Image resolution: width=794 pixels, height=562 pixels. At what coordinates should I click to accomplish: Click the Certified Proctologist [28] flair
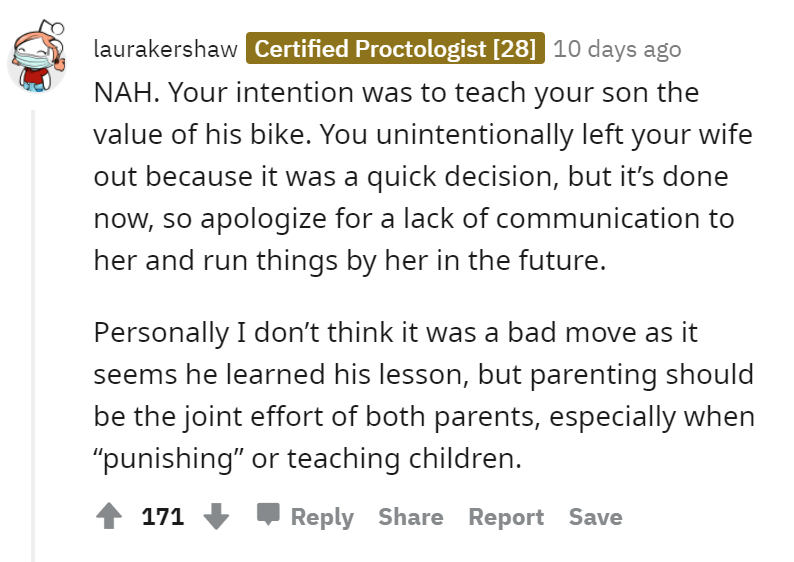(395, 49)
